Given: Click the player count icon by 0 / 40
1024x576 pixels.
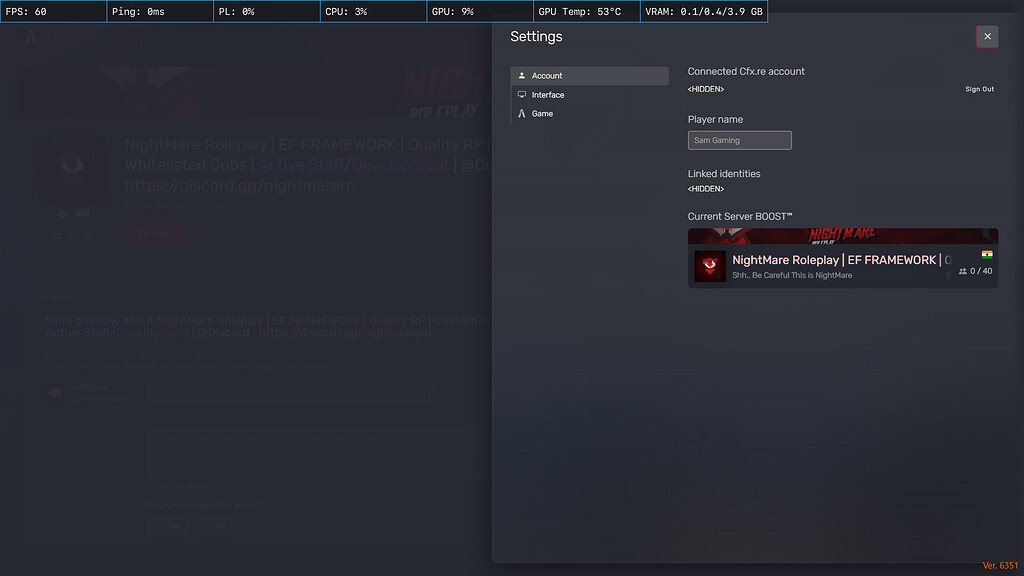Looking at the screenshot, I should tap(963, 271).
